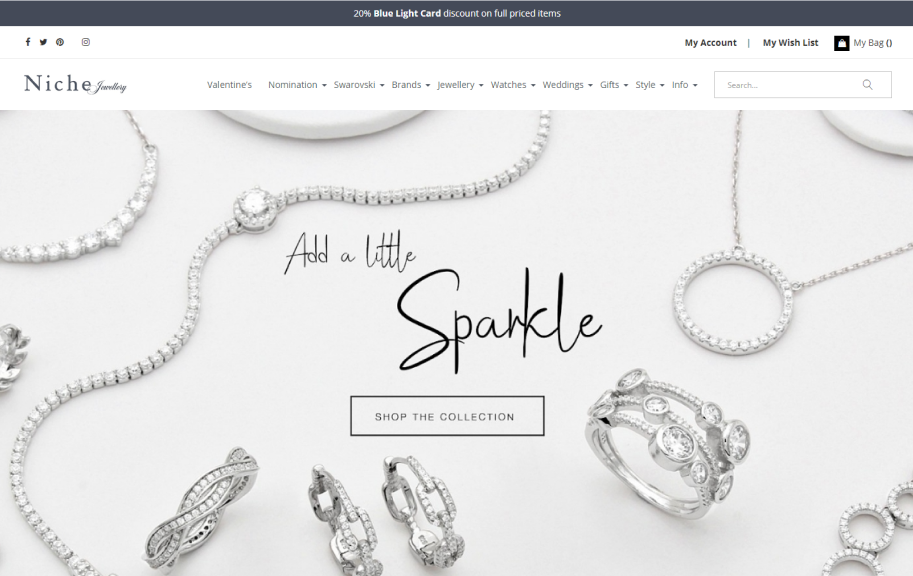
Task: Open the Jewellery dropdown menu
Action: [x=460, y=85]
